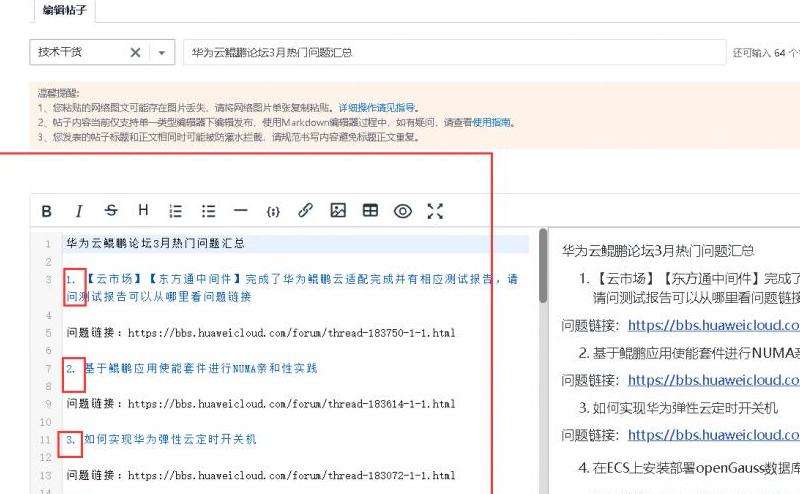The image size is (800, 494).
Task: Click the thread-183614 URL line in editor
Action: (261, 404)
